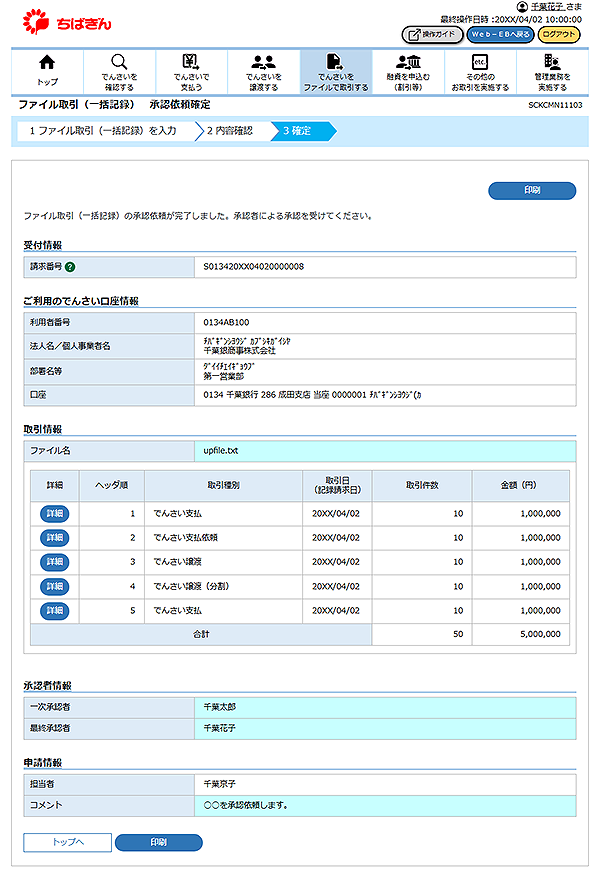
Task: Select step 2 内容確認
Action: coord(230,131)
